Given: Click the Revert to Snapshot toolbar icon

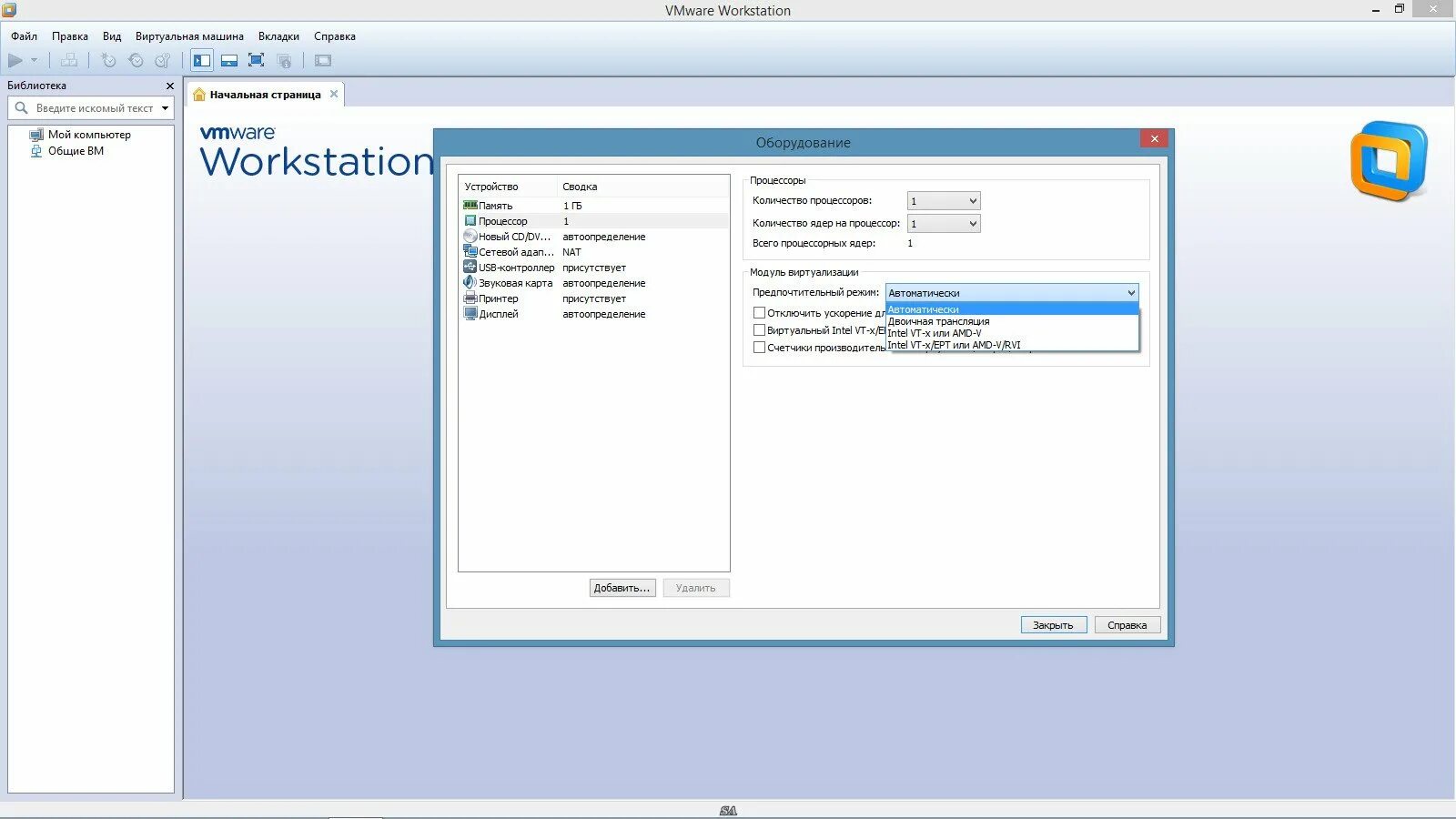Looking at the screenshot, I should click(136, 60).
